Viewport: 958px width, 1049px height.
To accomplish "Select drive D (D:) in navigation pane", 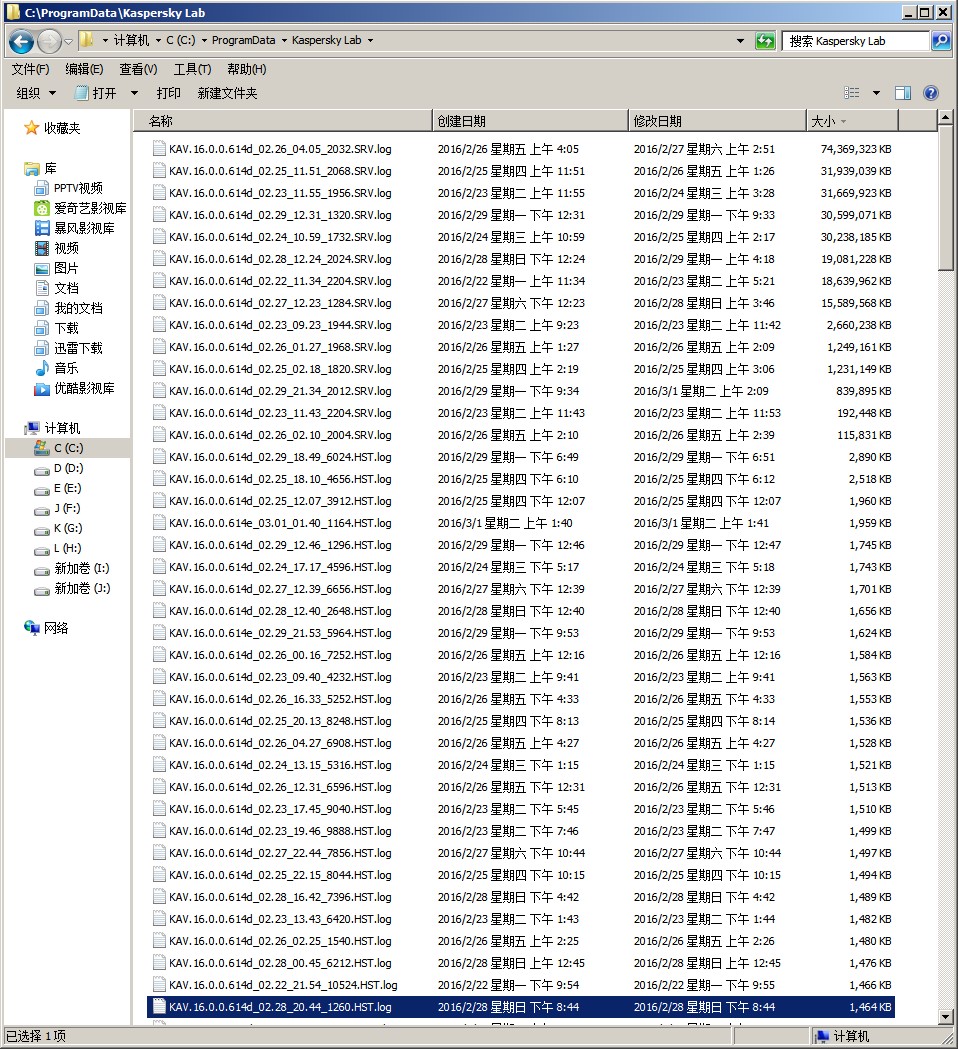I will tap(60, 468).
